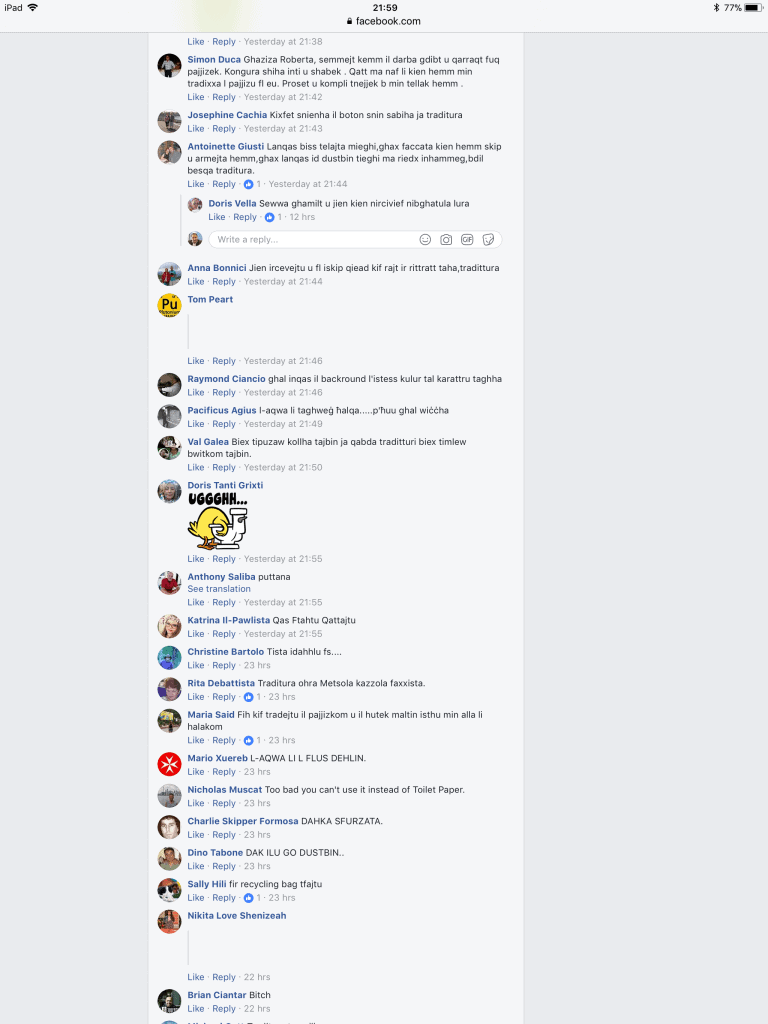
Task: Click the UGGGHH duck sticker image
Action: 218,522
